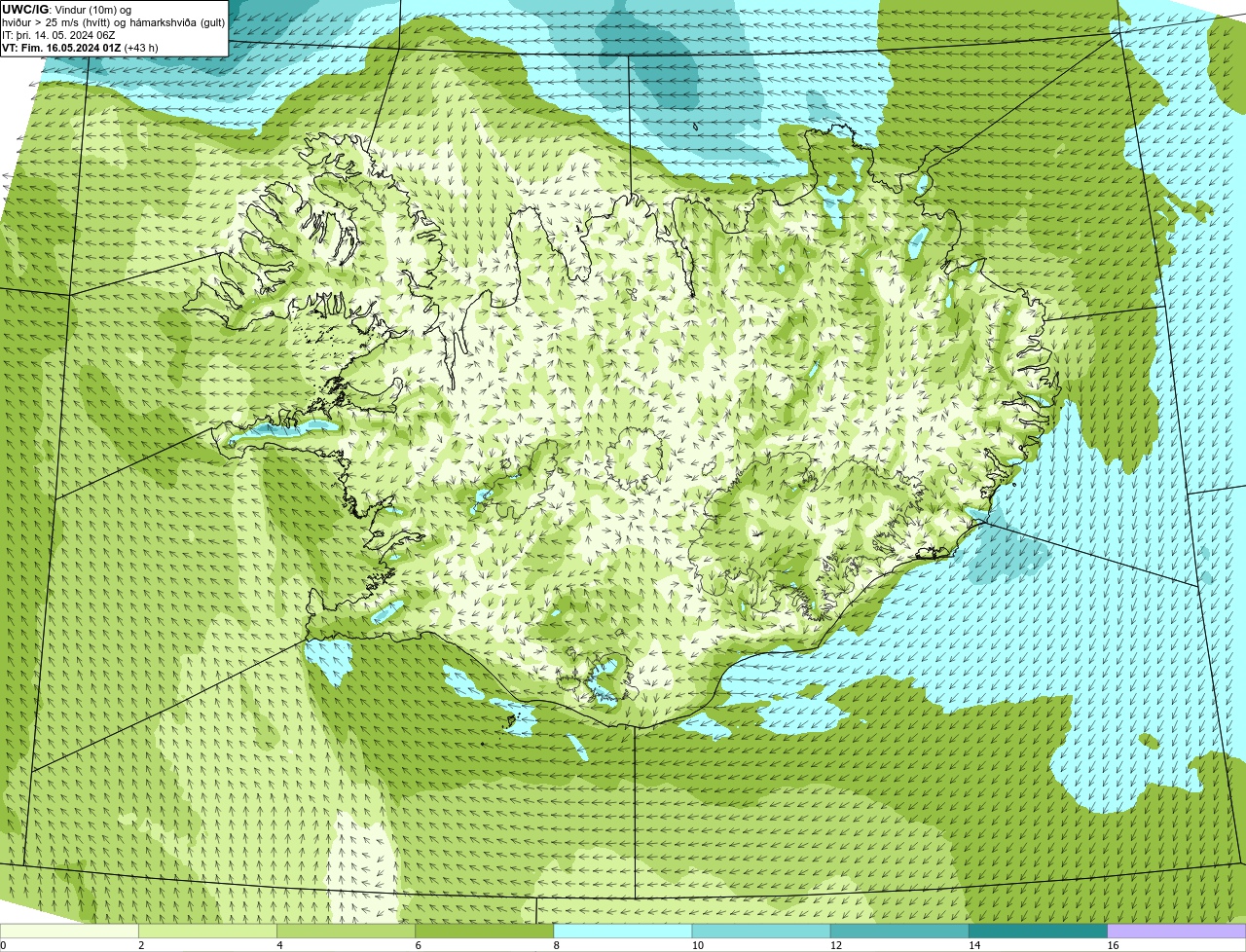This screenshot has height=952, width=1246.
Task: Click the legend label '16'
Action: 1113,945
